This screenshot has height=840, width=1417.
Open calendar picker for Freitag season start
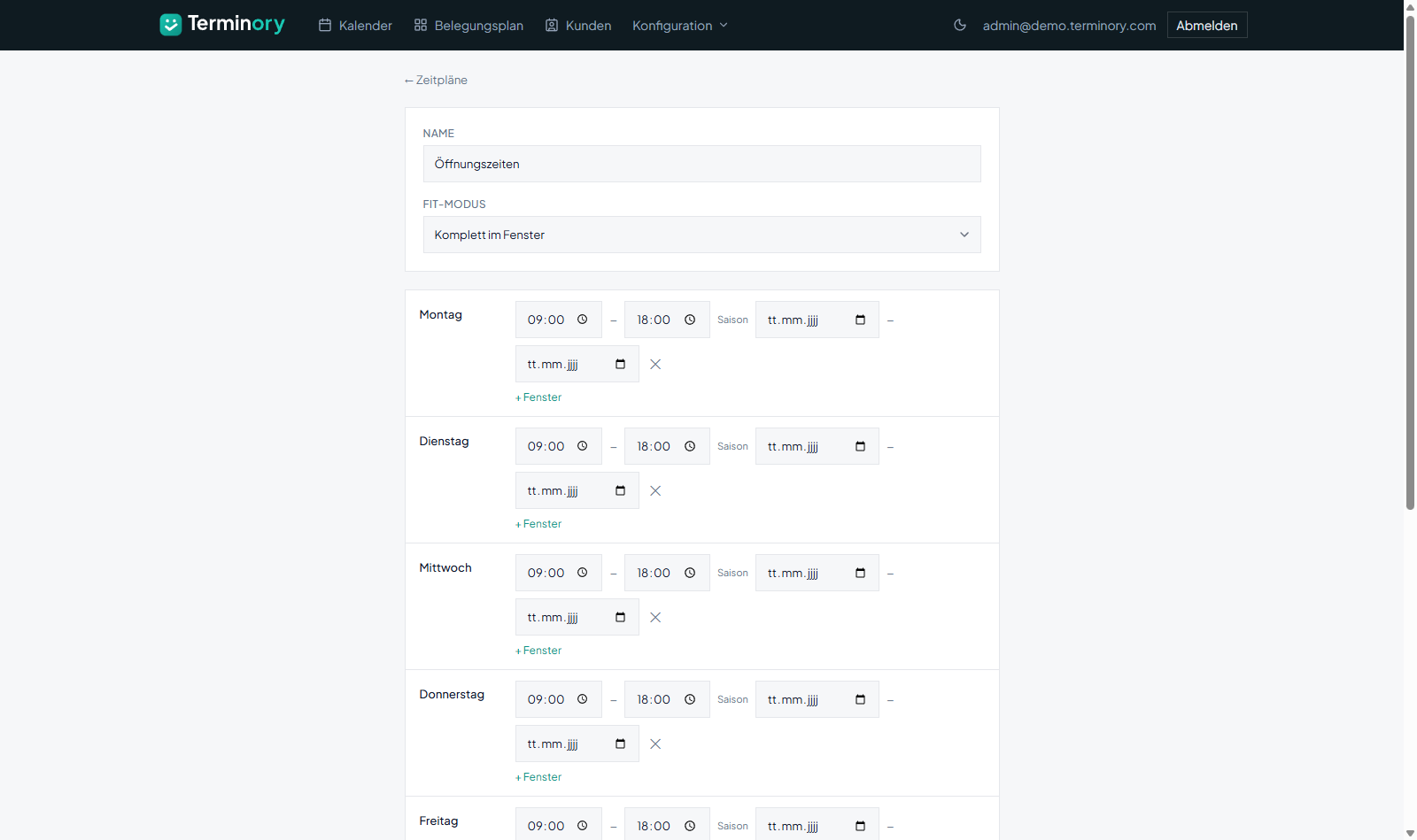860,826
